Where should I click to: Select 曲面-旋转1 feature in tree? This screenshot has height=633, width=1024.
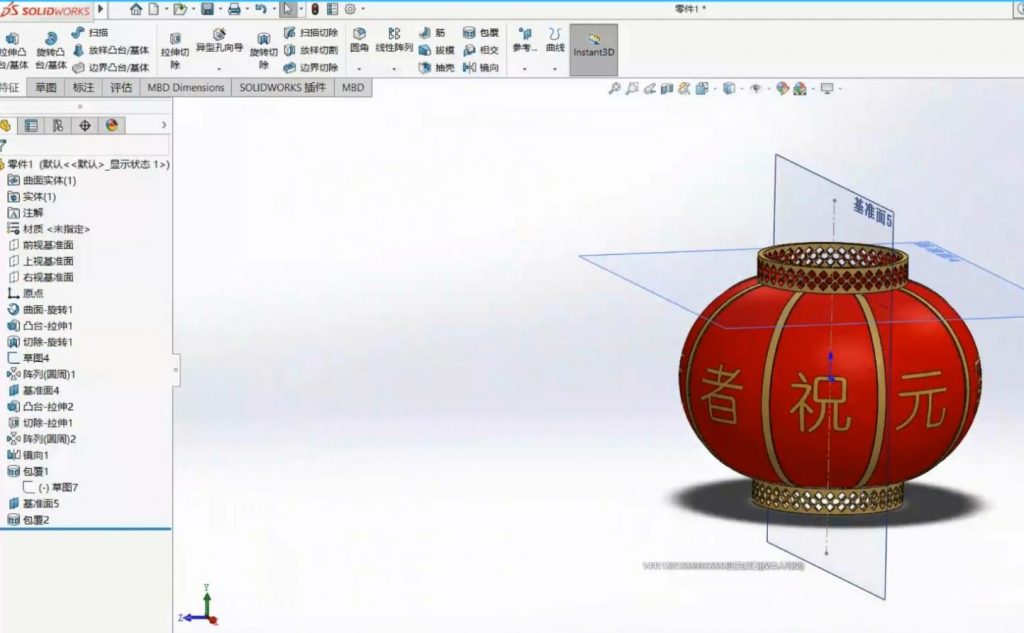40,310
